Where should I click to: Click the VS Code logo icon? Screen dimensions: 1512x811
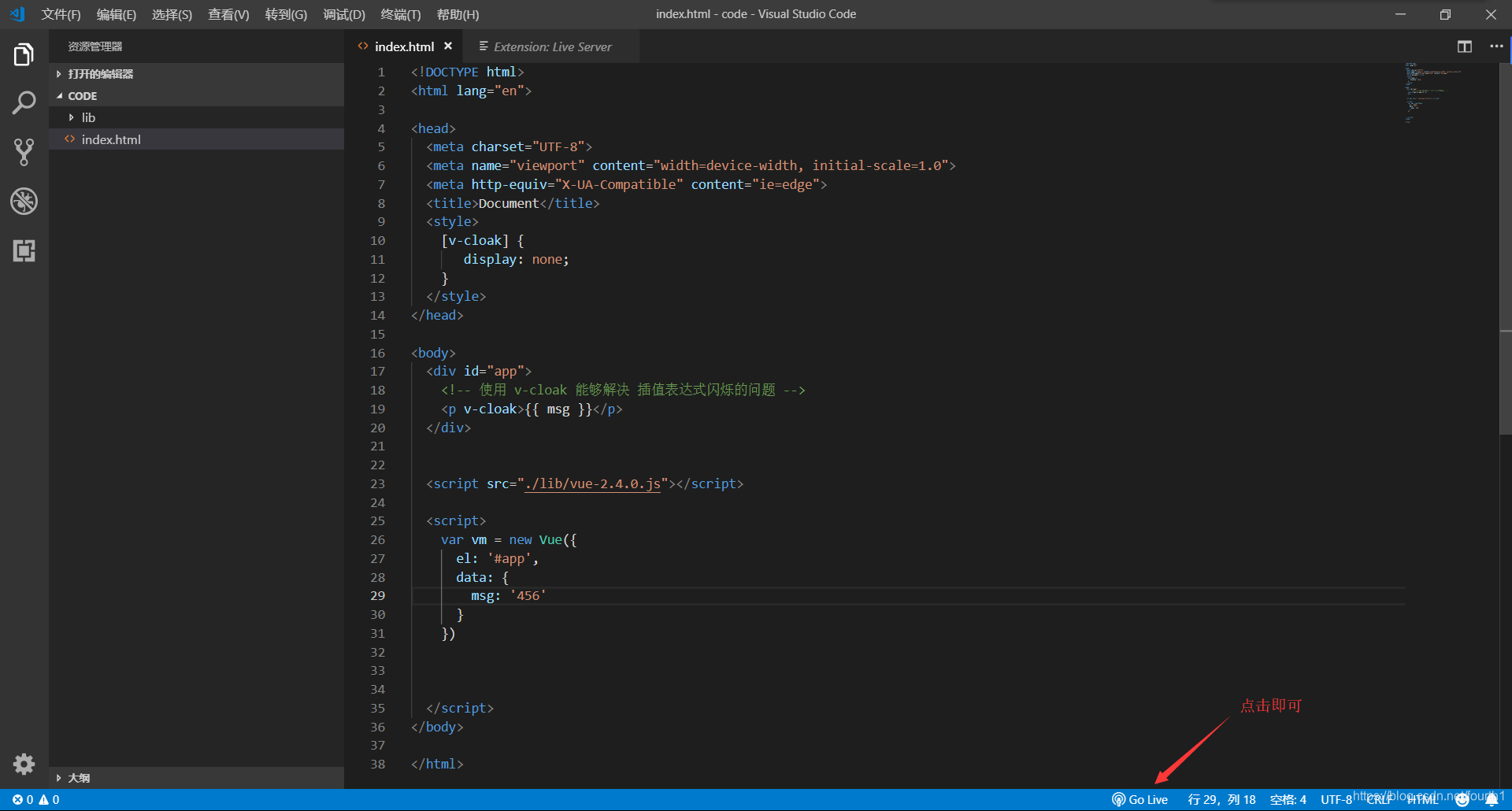pos(17,14)
